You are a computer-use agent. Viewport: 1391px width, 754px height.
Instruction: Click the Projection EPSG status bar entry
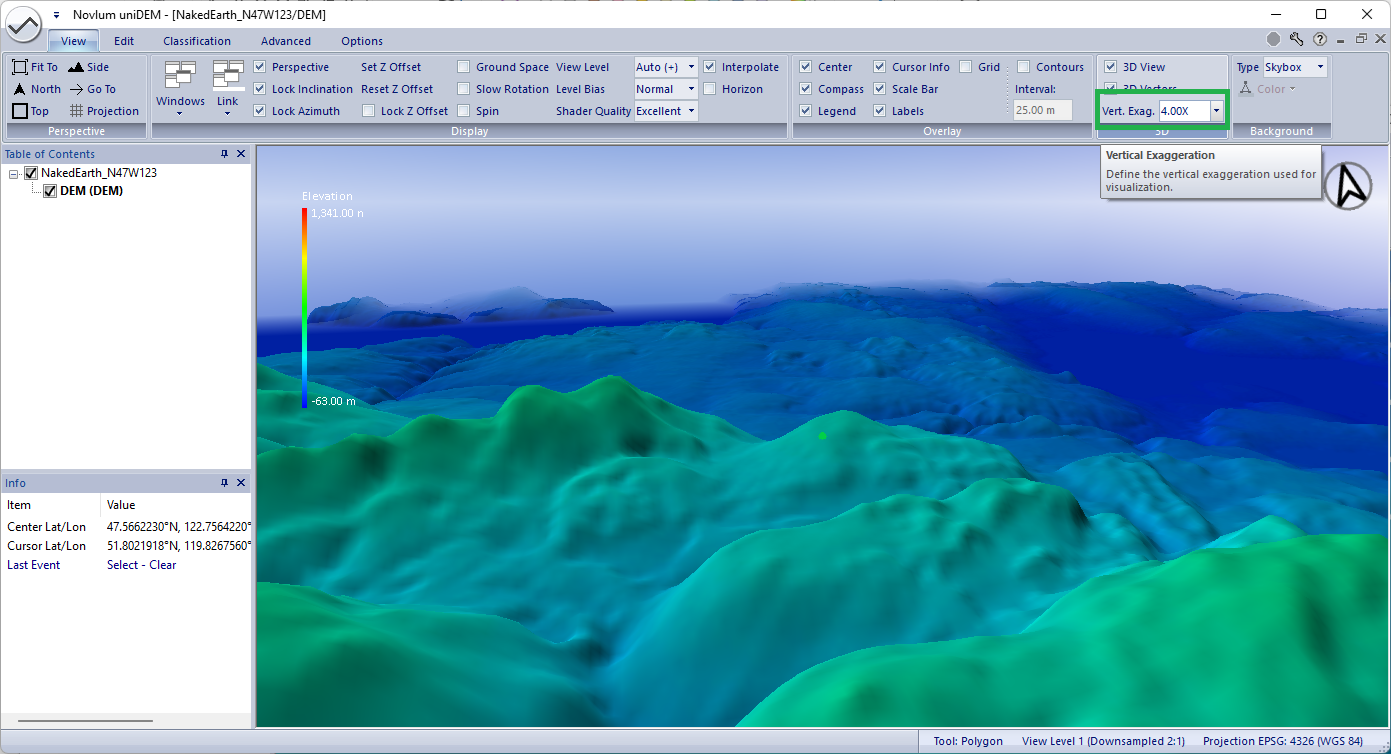[1283, 741]
